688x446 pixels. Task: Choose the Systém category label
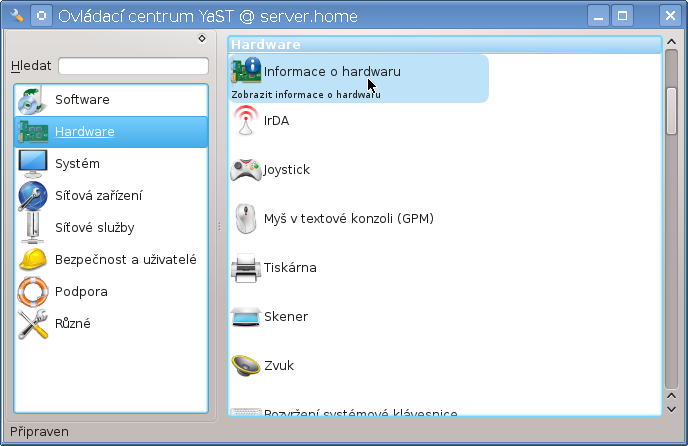(x=77, y=164)
